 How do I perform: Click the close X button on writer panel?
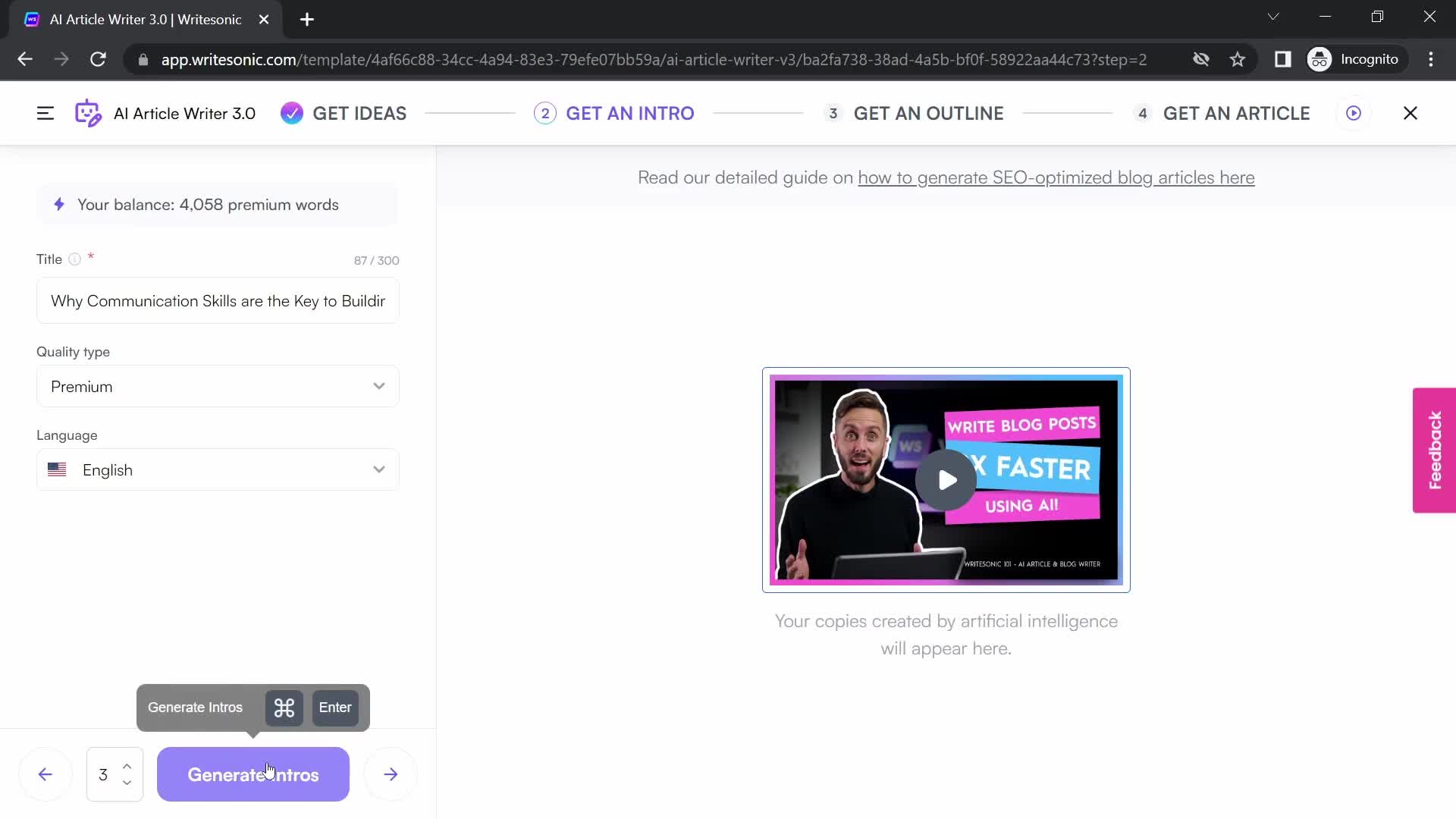(1410, 113)
